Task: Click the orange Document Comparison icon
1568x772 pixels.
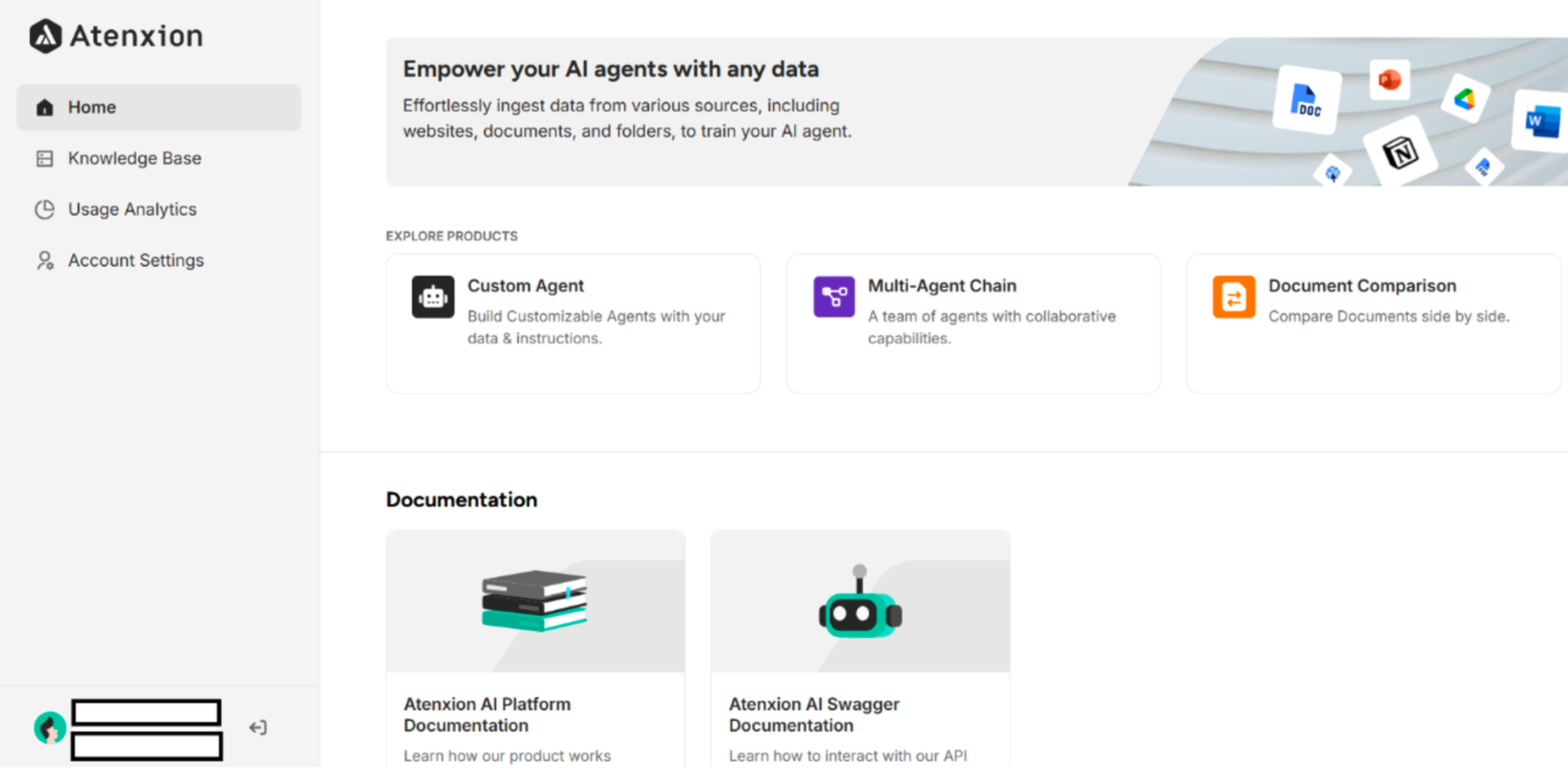Action: (1234, 297)
